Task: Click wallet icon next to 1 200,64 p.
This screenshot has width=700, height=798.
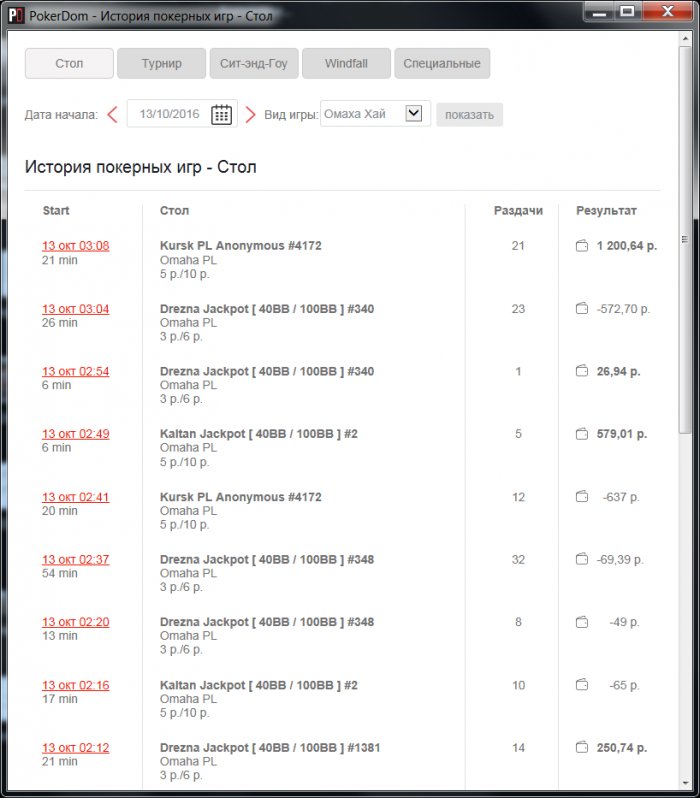Action: point(582,246)
